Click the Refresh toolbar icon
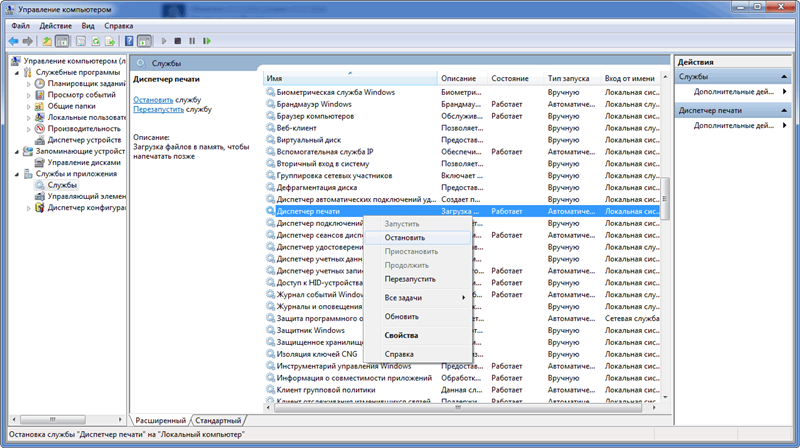 pos(95,41)
